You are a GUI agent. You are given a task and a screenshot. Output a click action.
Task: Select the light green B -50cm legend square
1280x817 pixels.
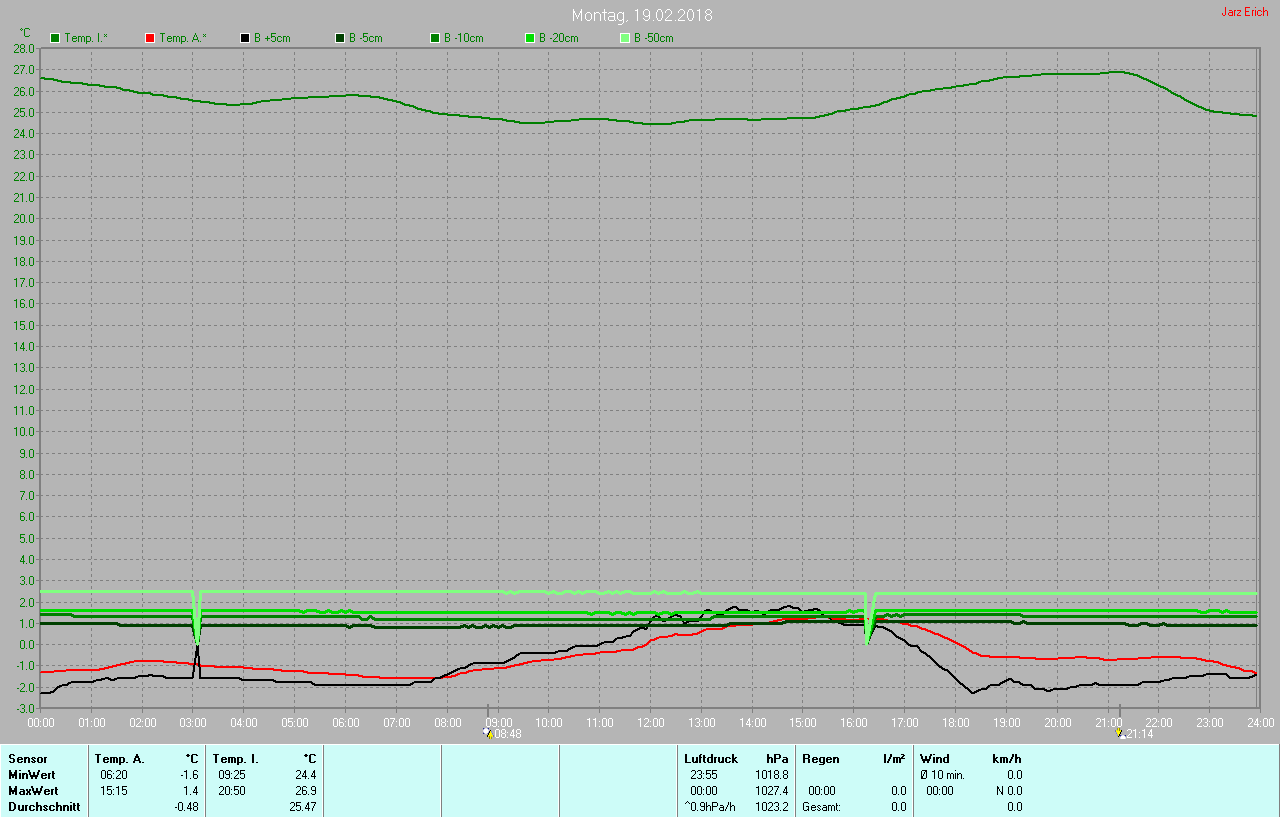(x=625, y=38)
